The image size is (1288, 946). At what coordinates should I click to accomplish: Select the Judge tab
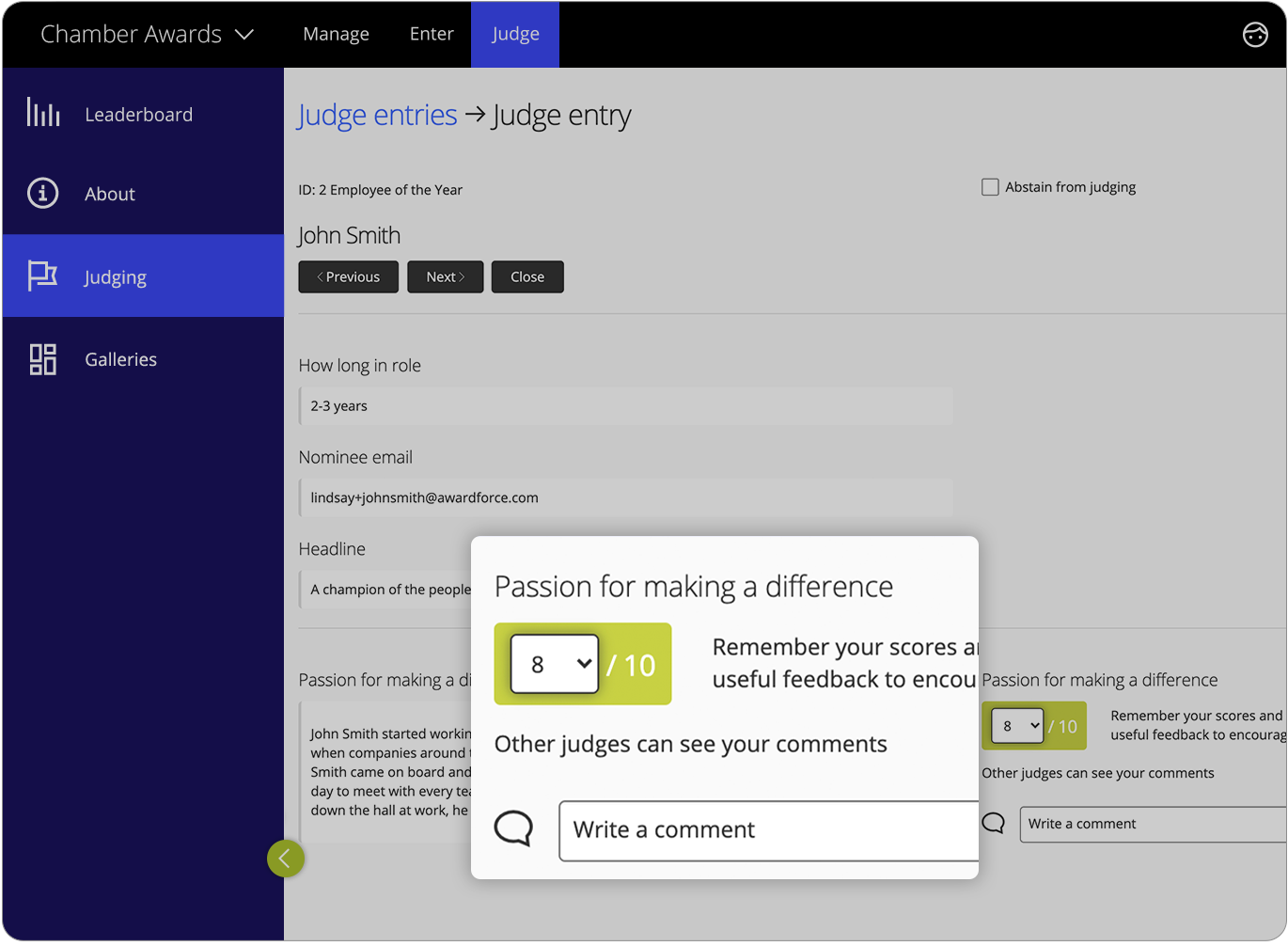click(x=515, y=34)
